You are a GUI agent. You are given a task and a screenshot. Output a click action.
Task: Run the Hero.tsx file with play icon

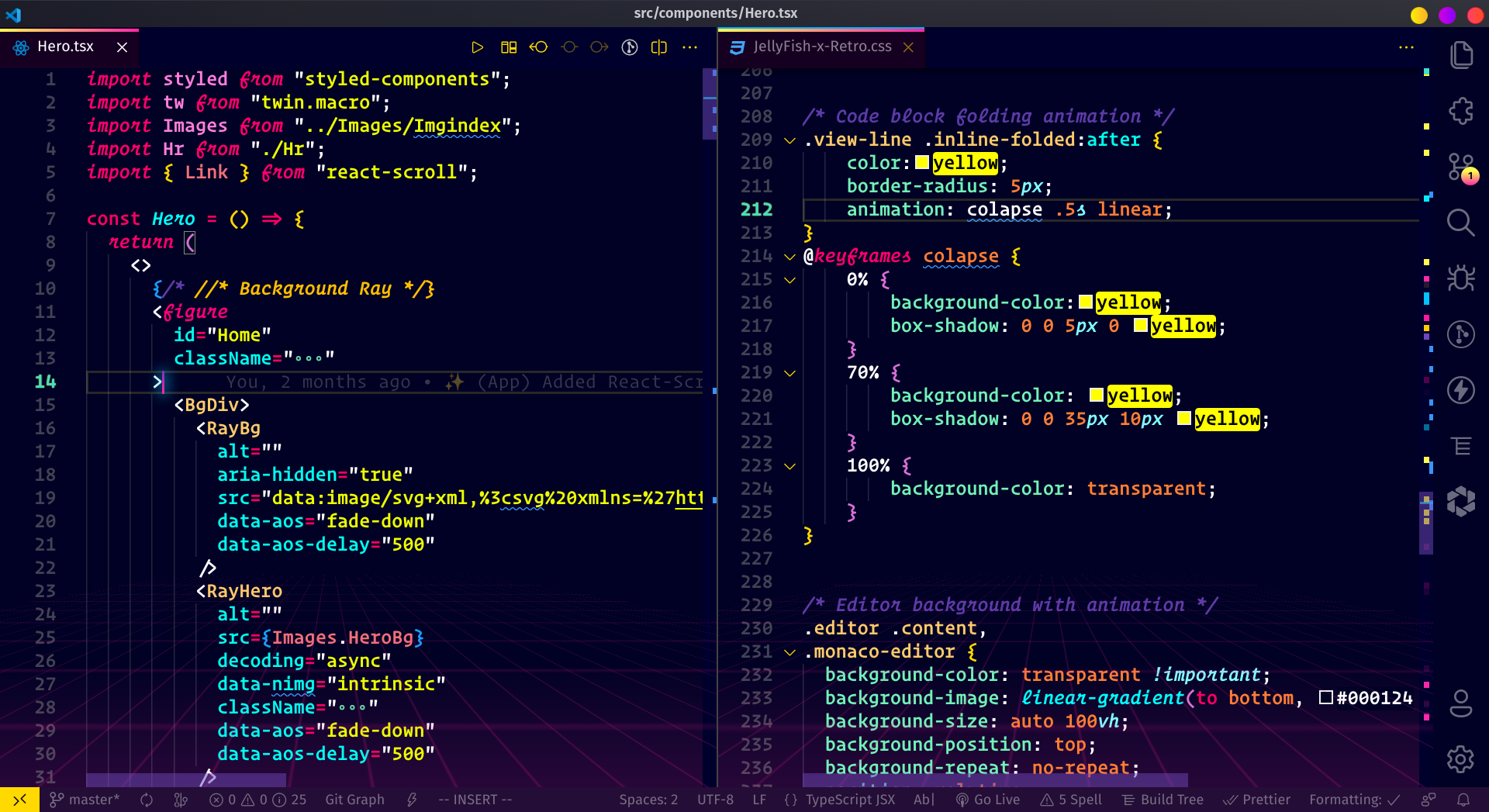478,47
